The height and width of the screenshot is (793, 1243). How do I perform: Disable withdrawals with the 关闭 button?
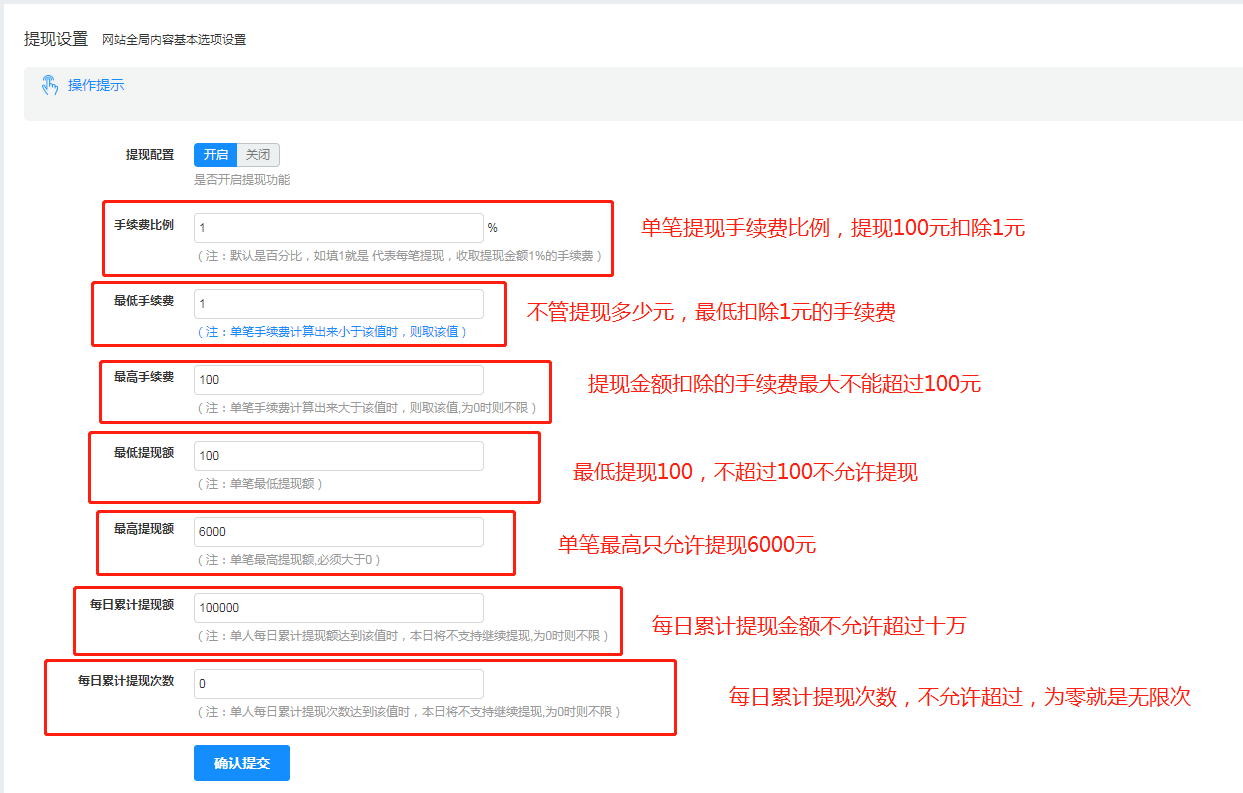coord(258,155)
